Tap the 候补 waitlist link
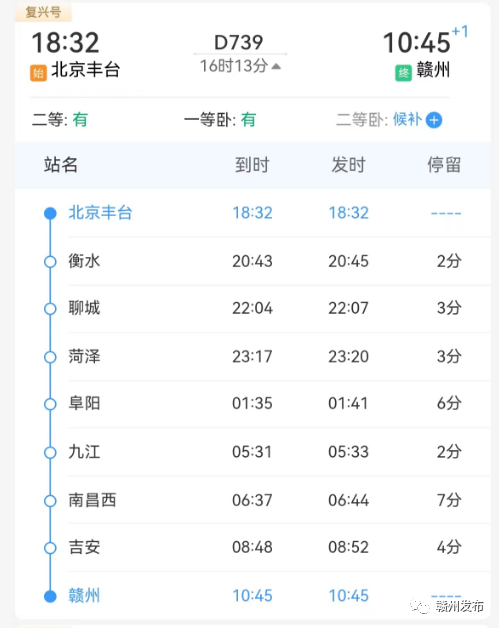This screenshot has height=628, width=499. click(x=407, y=119)
